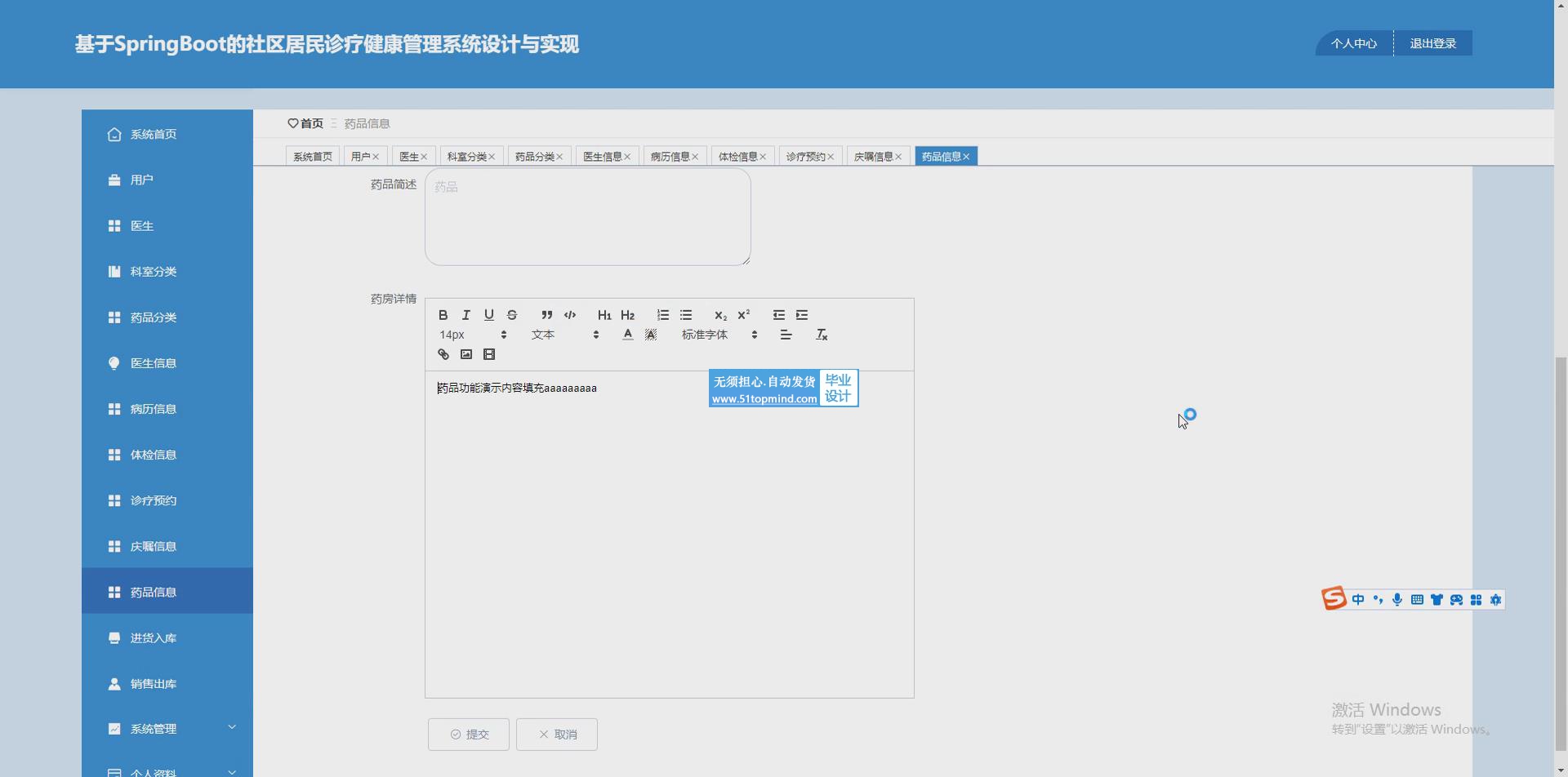Open 诊疗预约 in the sidebar
1568x777 pixels.
167,499
